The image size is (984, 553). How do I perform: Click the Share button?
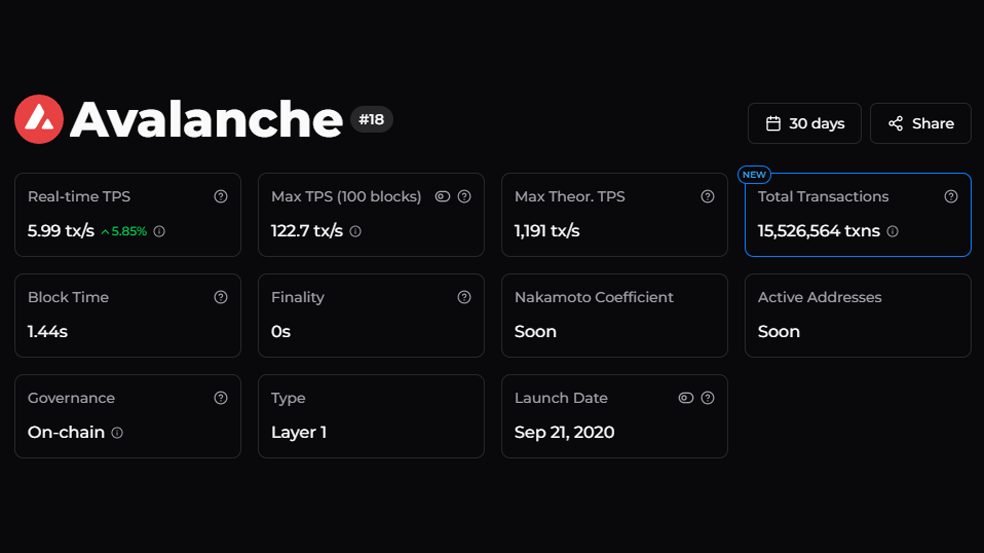point(921,124)
